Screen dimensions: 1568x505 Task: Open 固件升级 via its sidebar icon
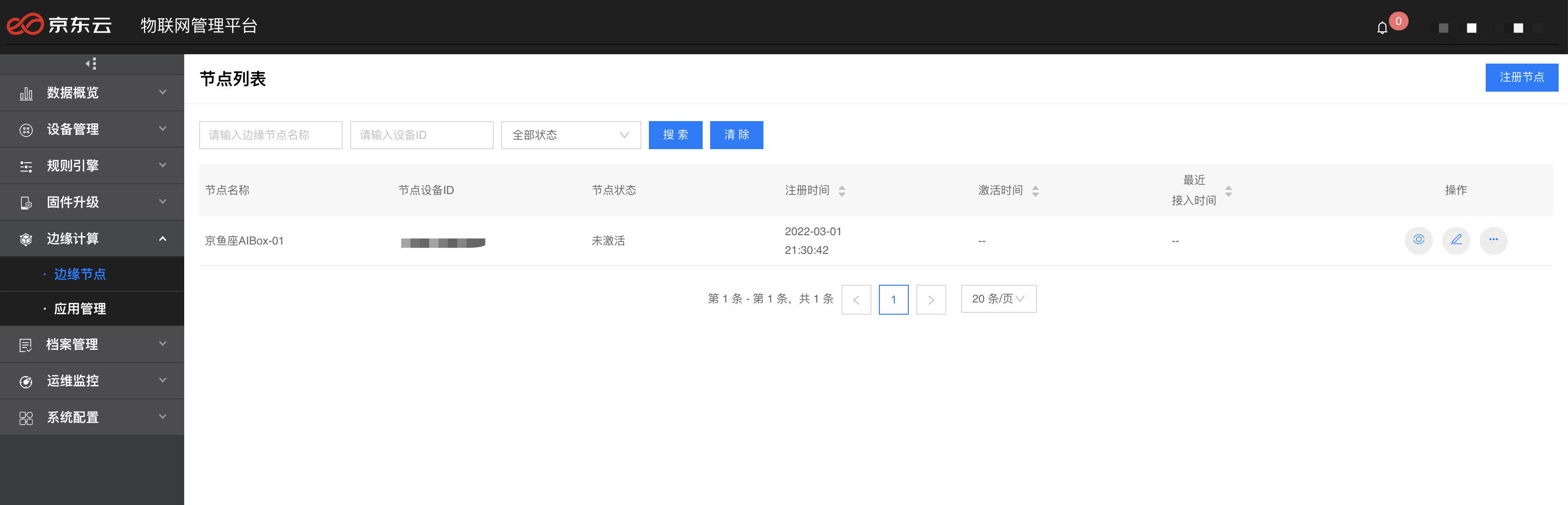[26, 202]
